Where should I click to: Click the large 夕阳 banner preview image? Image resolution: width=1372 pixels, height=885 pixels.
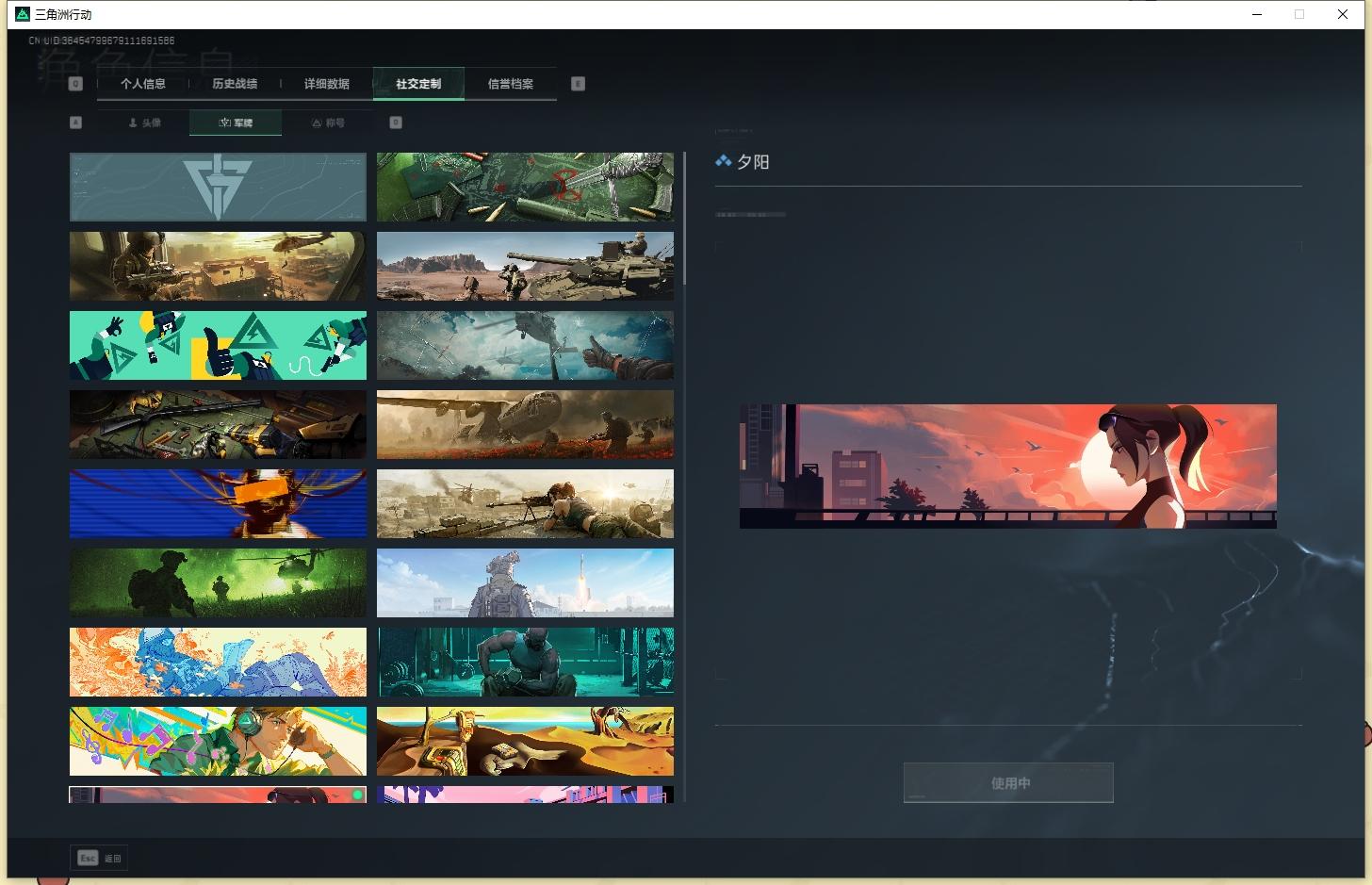1007,466
